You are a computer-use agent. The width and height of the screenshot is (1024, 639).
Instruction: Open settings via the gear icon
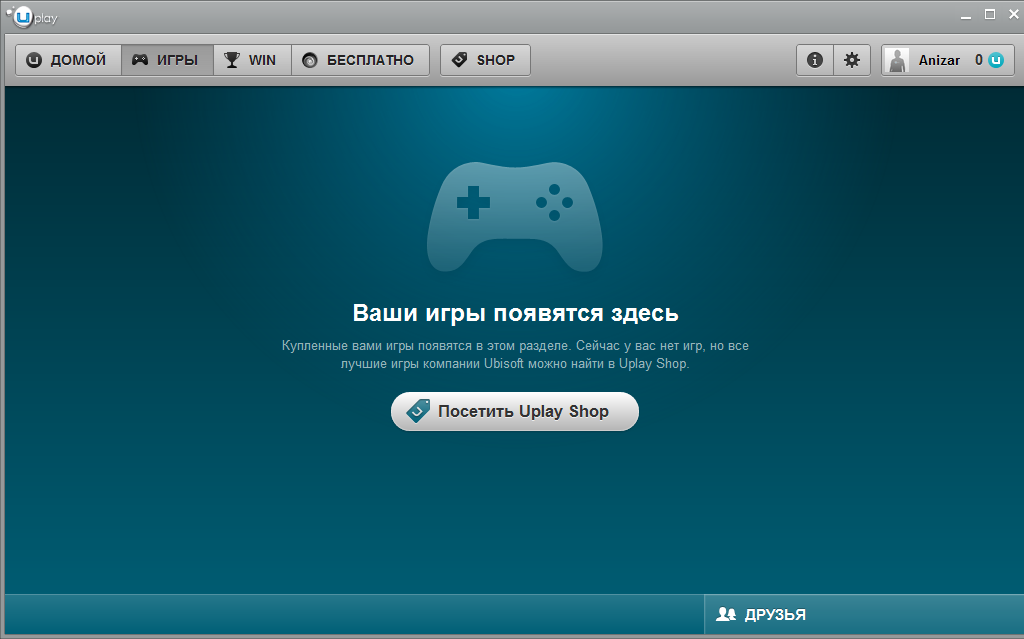coord(852,60)
